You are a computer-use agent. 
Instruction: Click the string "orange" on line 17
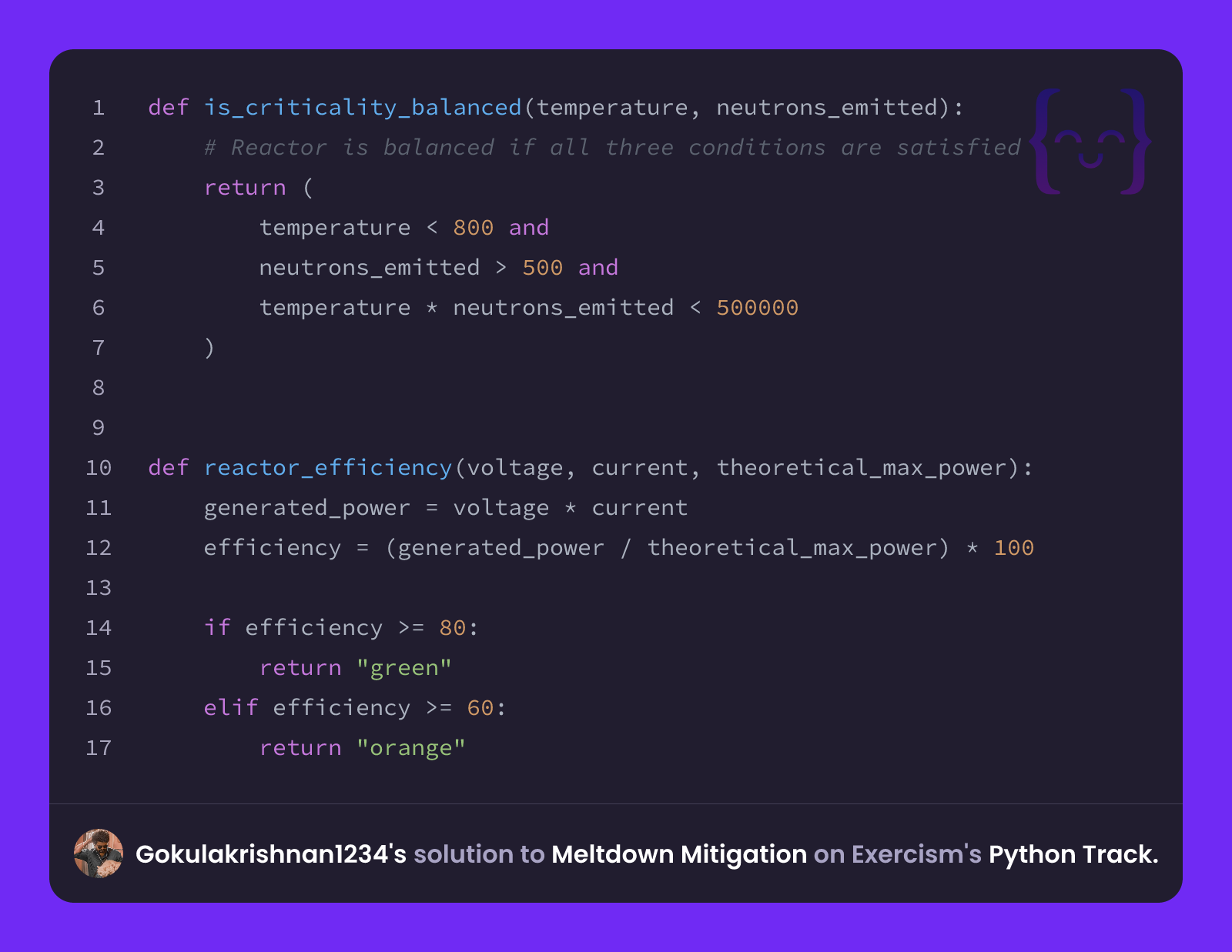[411, 747]
